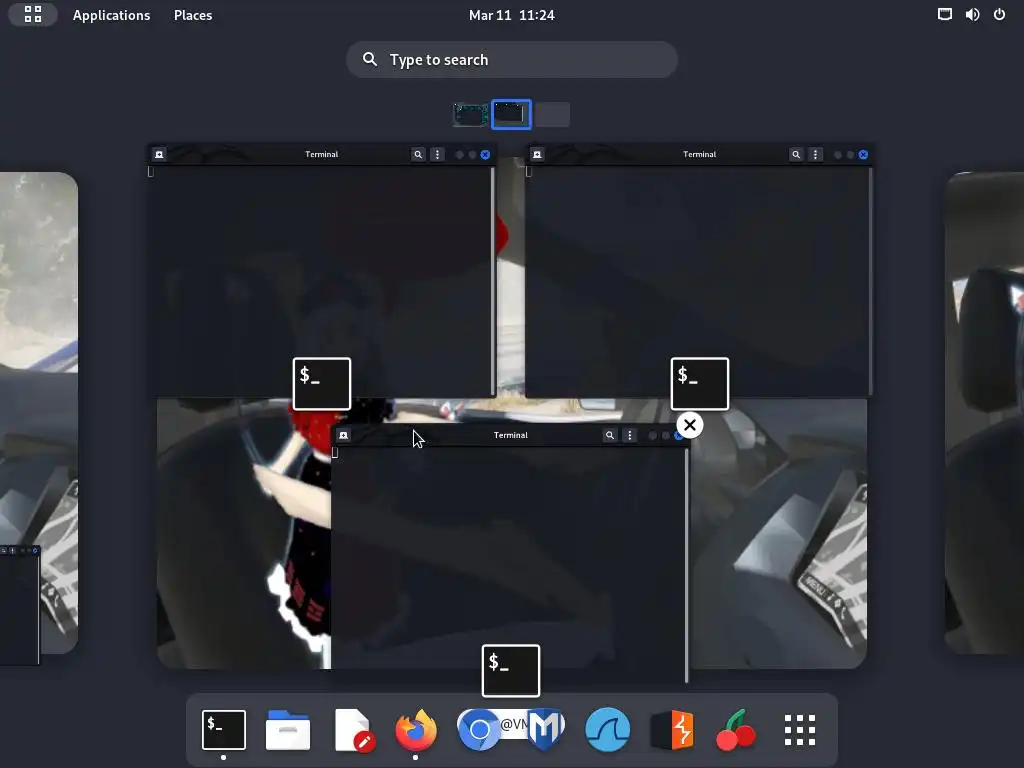Click terminal app badge under bottom window
This screenshot has width=1024, height=768.
(x=511, y=671)
